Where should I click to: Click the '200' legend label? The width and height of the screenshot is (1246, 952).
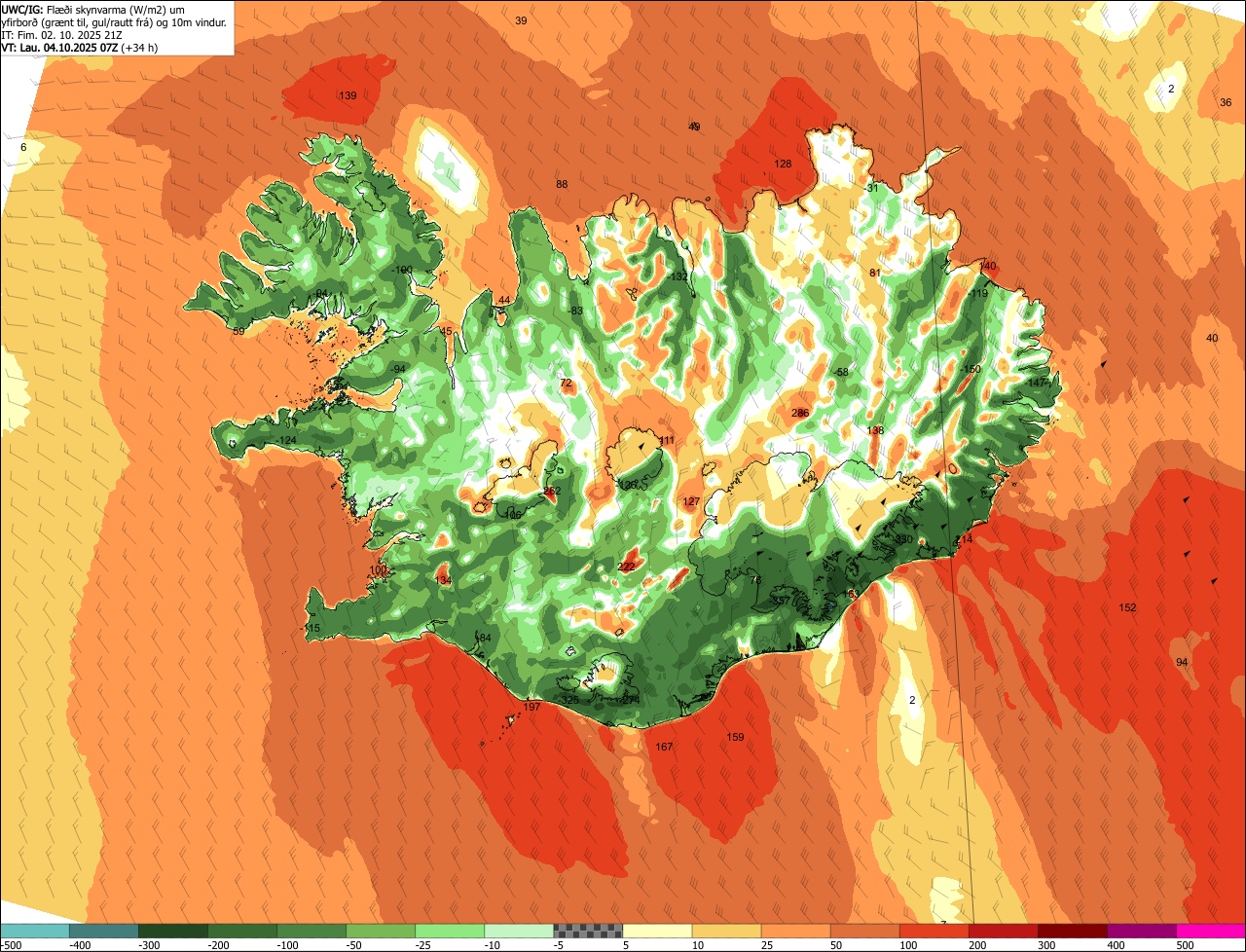(978, 944)
